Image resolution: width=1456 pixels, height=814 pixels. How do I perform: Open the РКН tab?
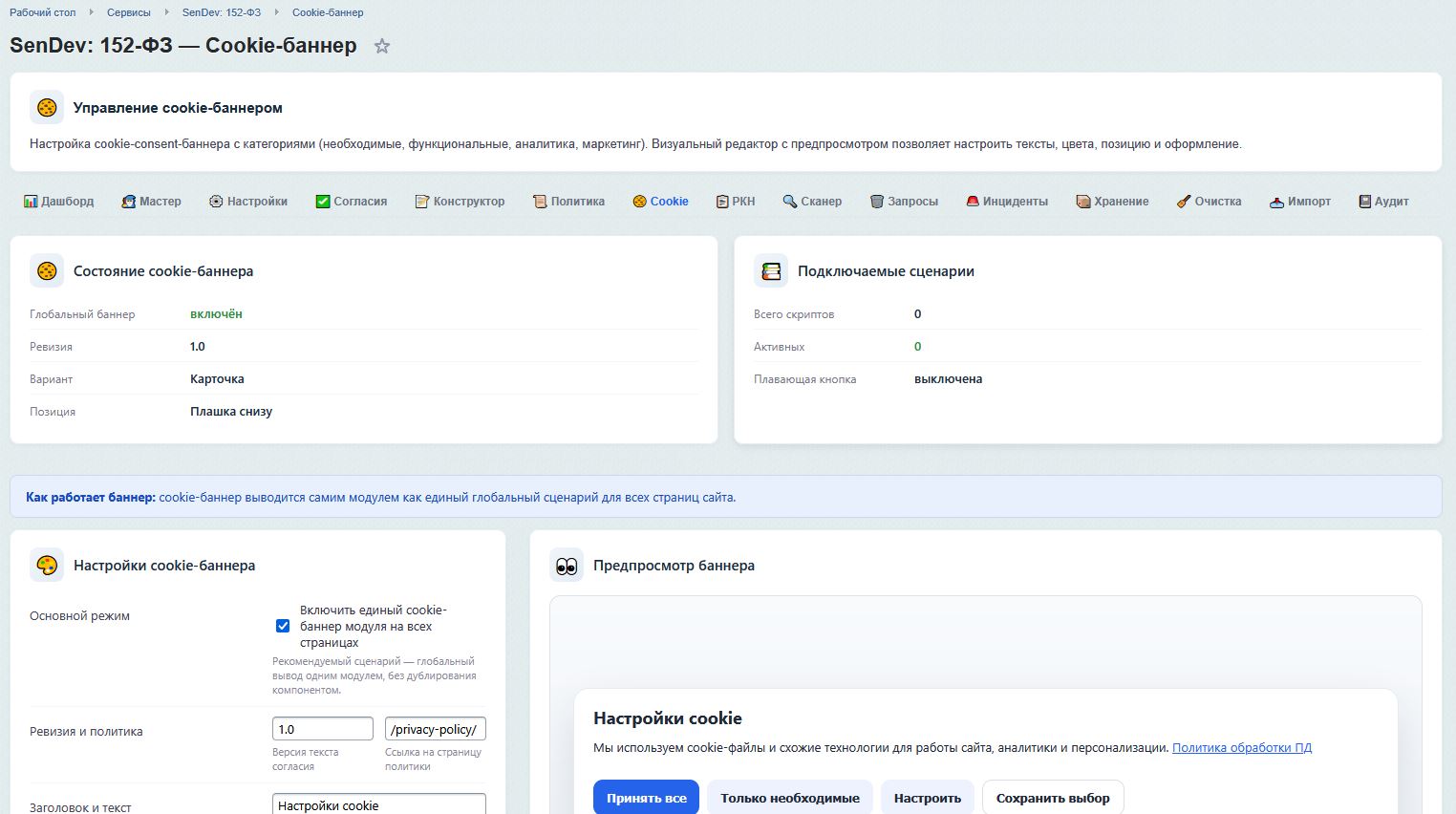(735, 202)
